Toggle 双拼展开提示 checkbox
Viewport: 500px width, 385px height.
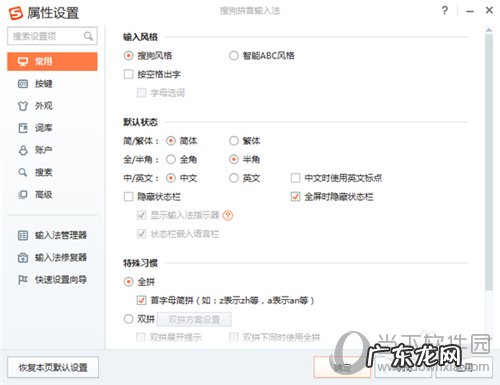(x=141, y=338)
